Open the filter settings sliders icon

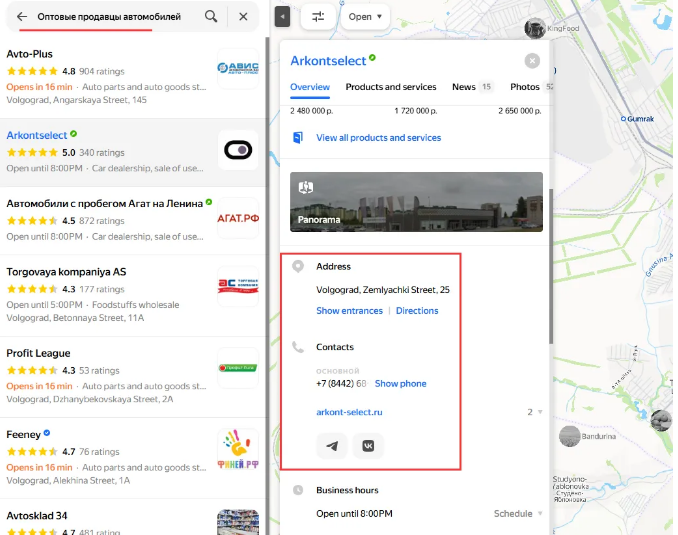coord(318,17)
